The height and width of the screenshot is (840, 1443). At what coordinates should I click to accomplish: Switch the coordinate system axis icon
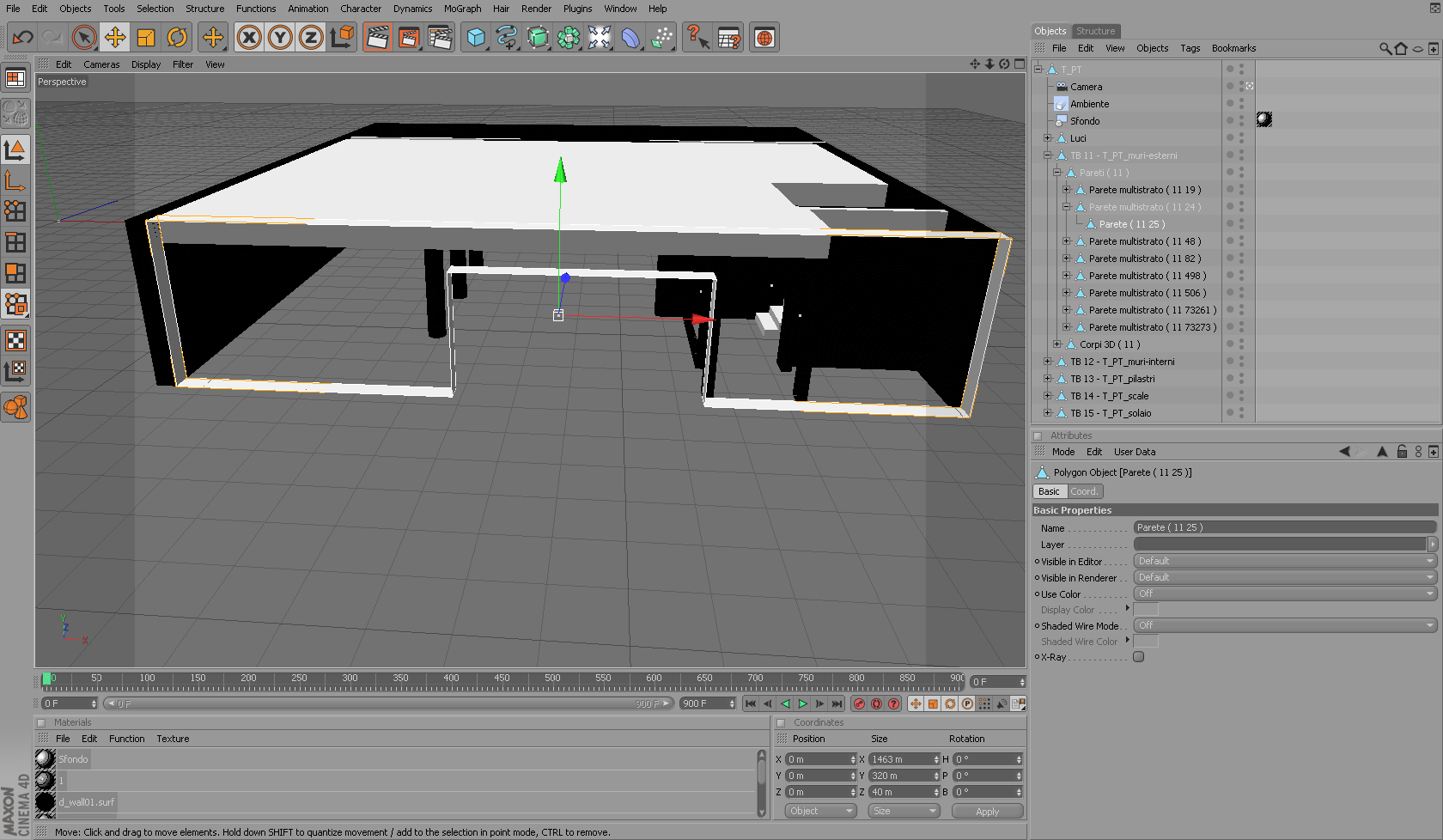click(342, 38)
